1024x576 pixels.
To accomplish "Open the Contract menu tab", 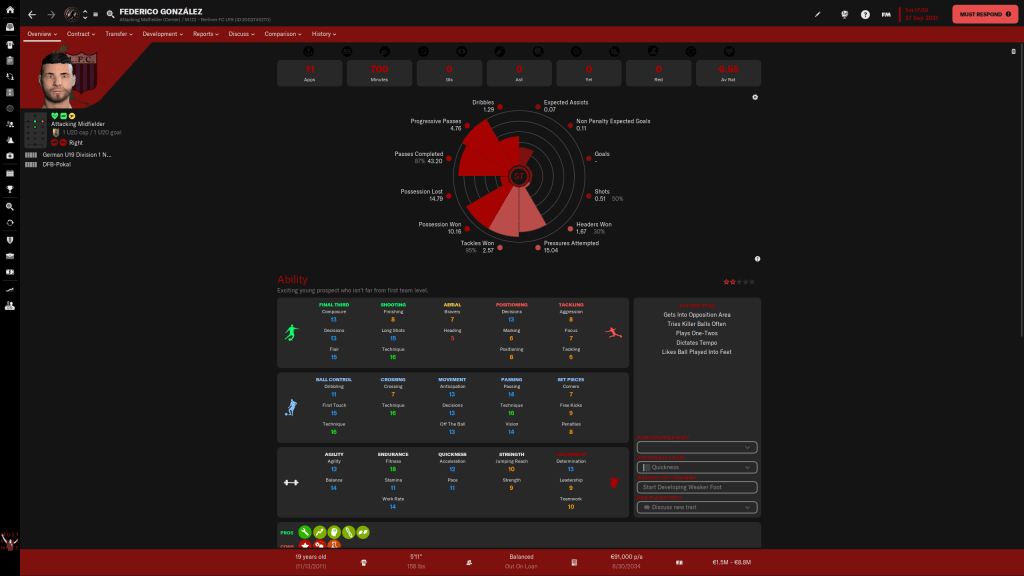I will (x=81, y=34).
